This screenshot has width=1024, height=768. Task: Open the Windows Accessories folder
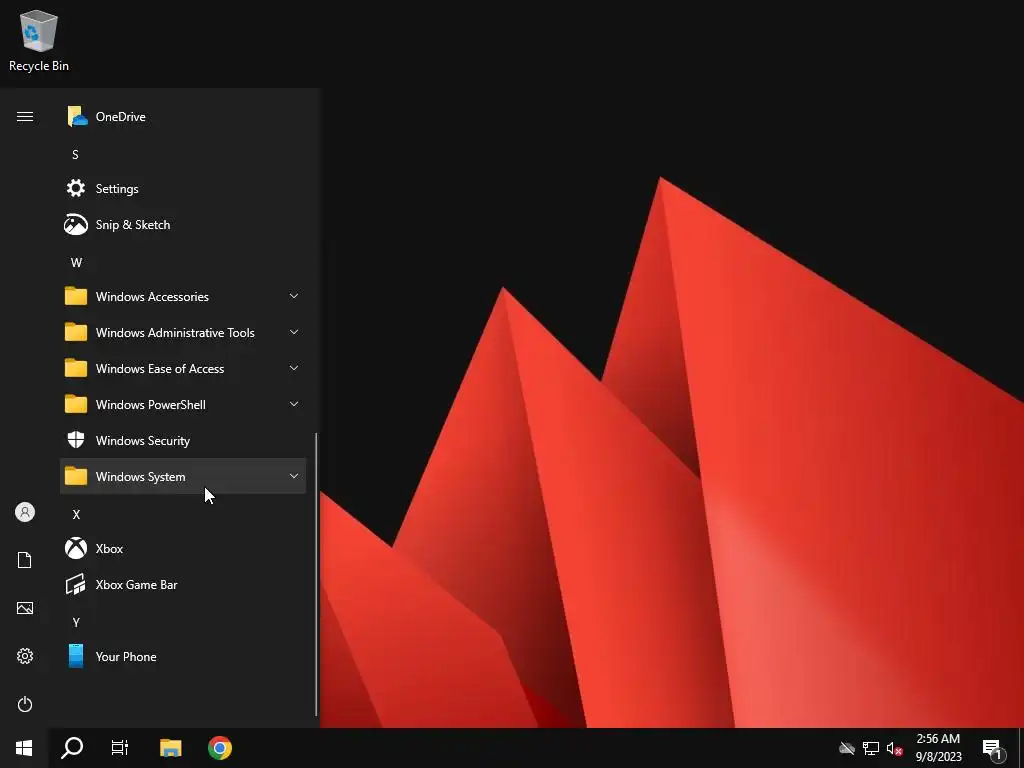[183, 296]
